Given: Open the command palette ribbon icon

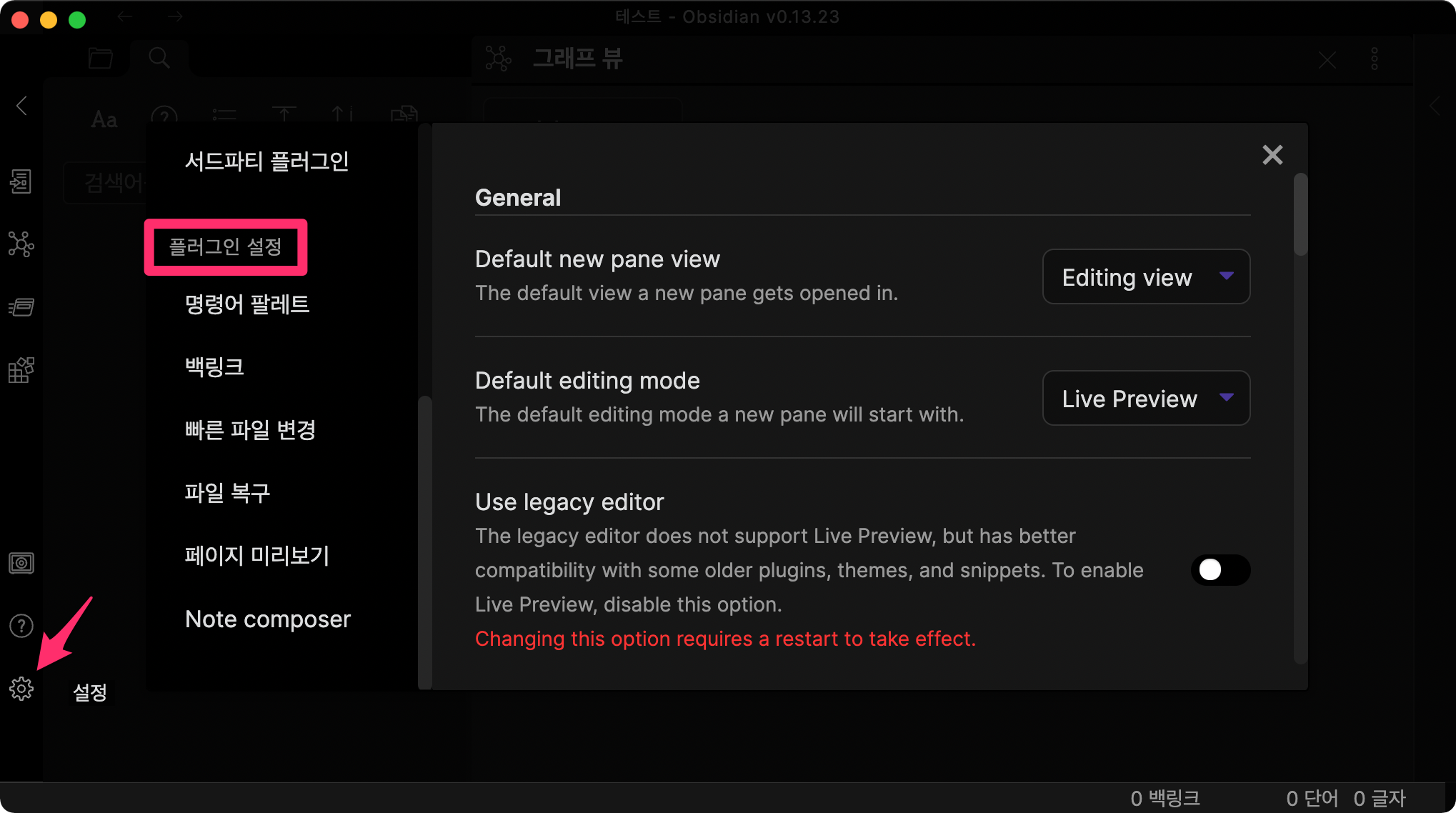Looking at the screenshot, I should [21, 307].
